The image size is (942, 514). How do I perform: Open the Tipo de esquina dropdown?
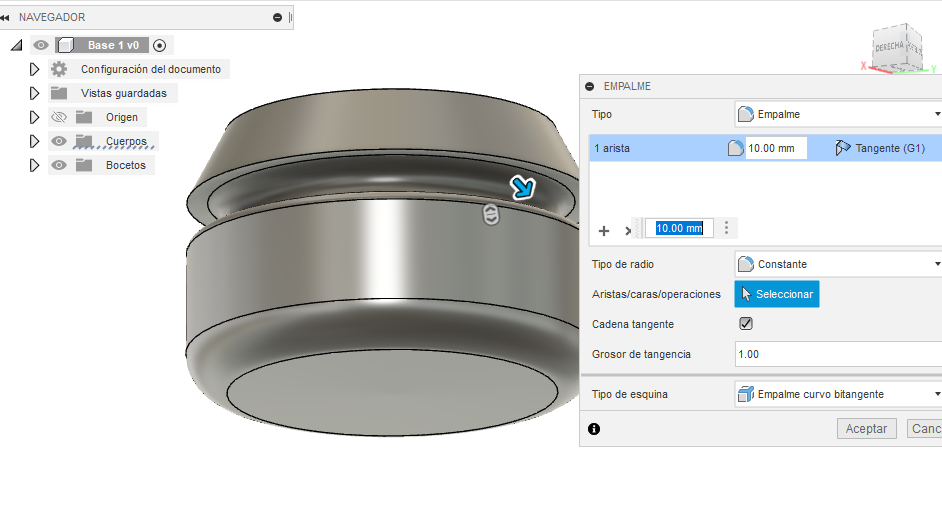pyautogui.click(x=838, y=395)
